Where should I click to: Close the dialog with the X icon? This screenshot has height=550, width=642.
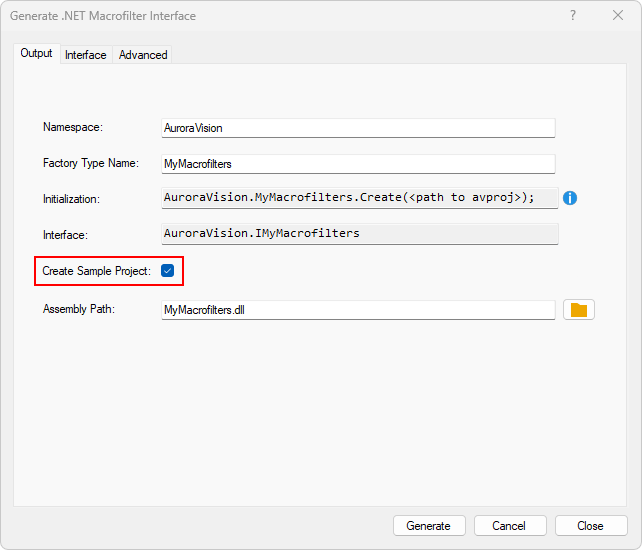click(618, 16)
